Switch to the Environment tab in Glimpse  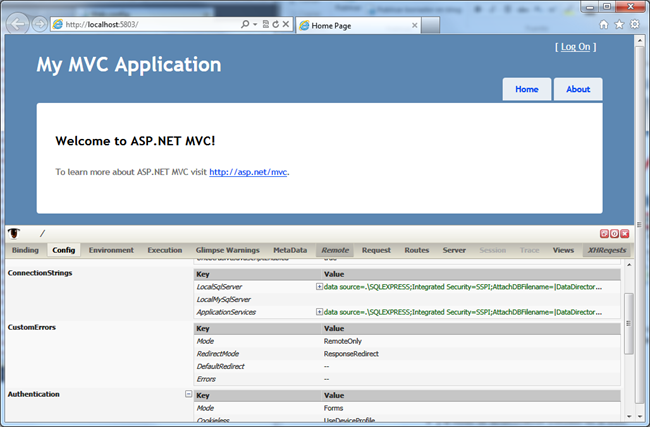(111, 250)
